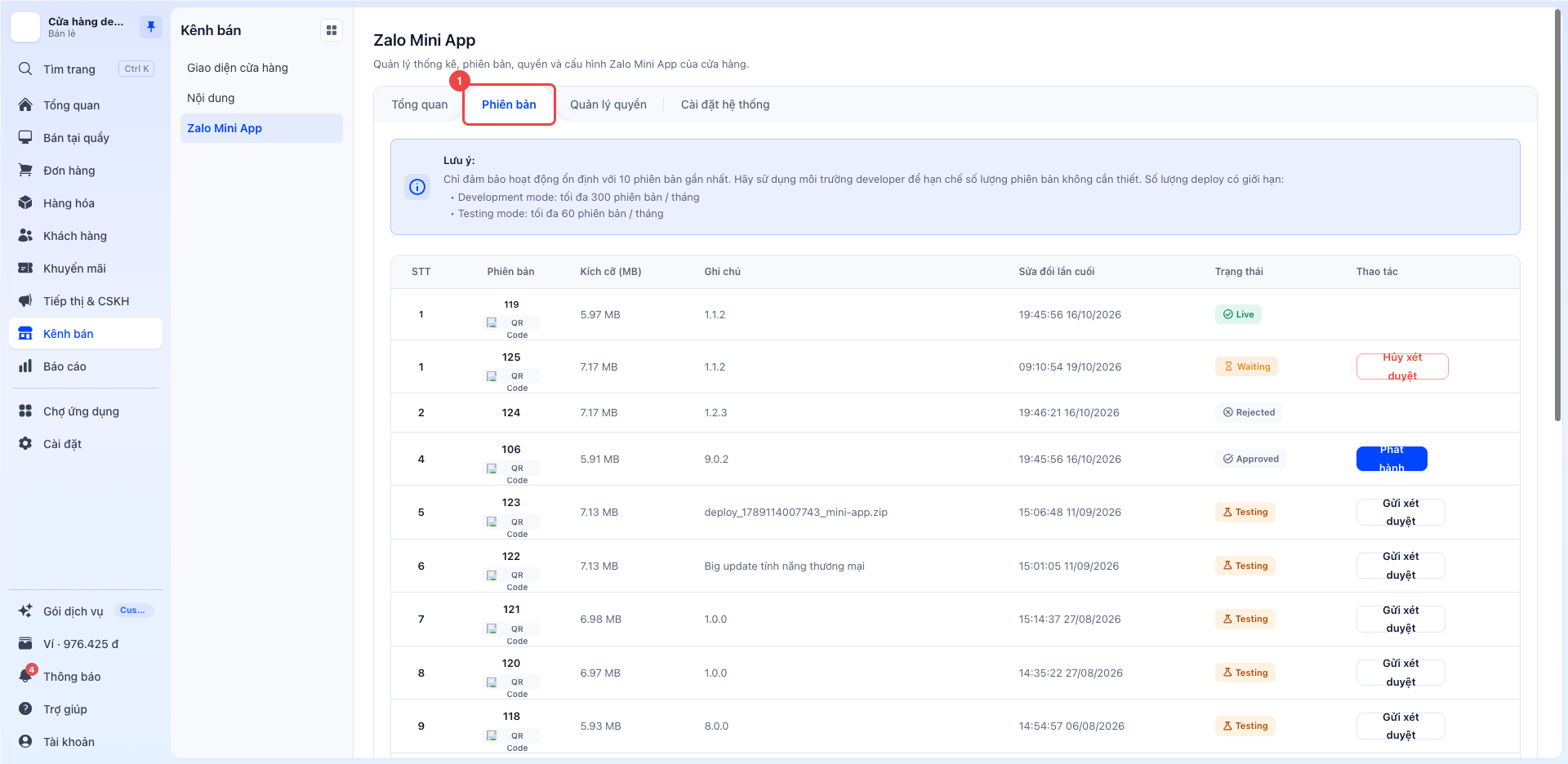The width and height of the screenshot is (1568, 764).
Task: Click Gửi xét duyệt for version 123
Action: point(1401,513)
